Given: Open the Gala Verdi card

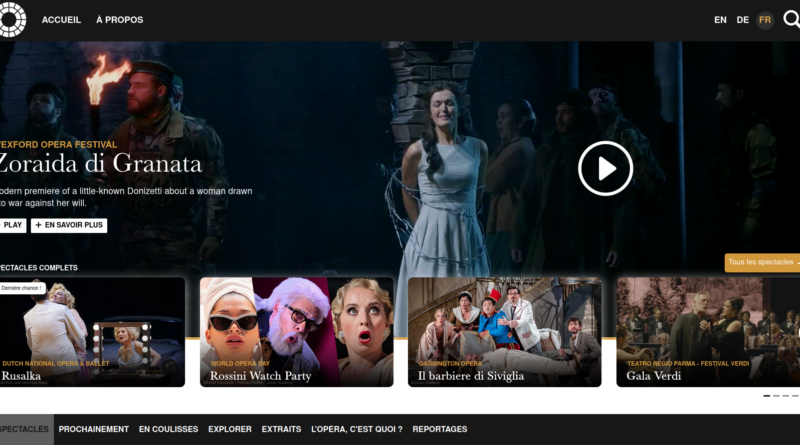Looking at the screenshot, I should (708, 332).
